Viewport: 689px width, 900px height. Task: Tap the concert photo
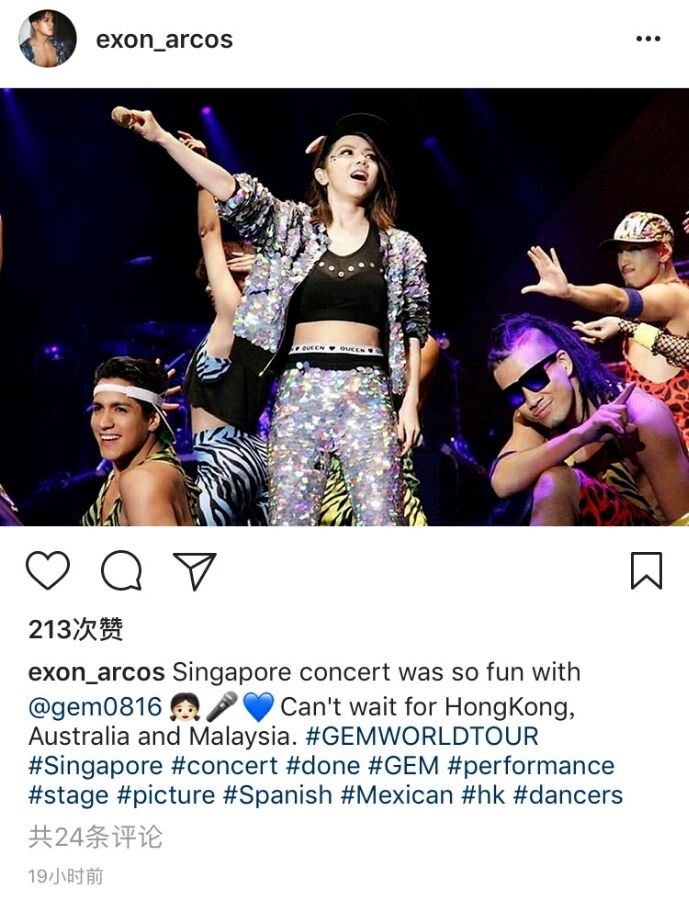344,307
